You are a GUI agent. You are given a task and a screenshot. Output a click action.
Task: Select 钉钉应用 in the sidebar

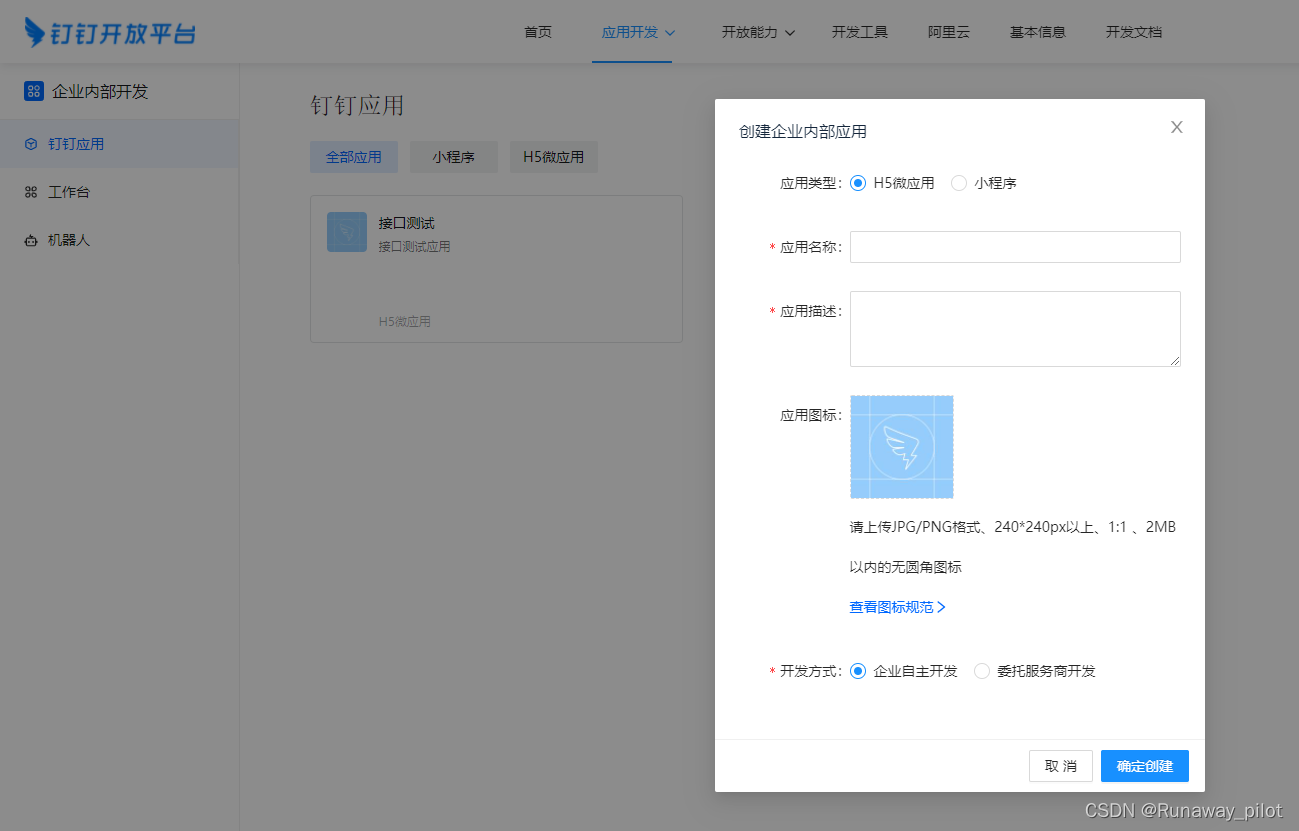(x=120, y=144)
